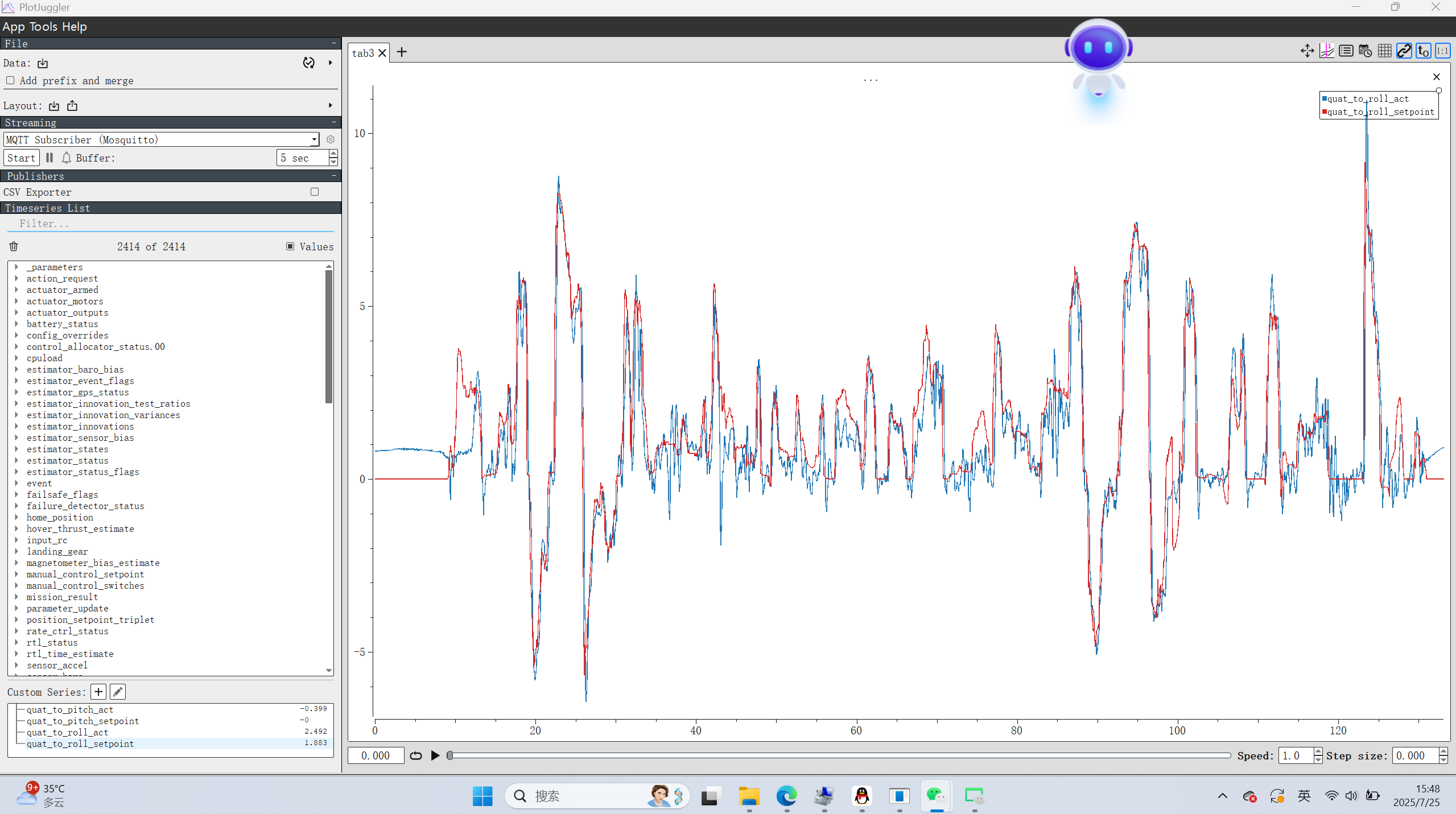Click the Load data file icon
The height and width of the screenshot is (814, 1456).
click(x=43, y=64)
